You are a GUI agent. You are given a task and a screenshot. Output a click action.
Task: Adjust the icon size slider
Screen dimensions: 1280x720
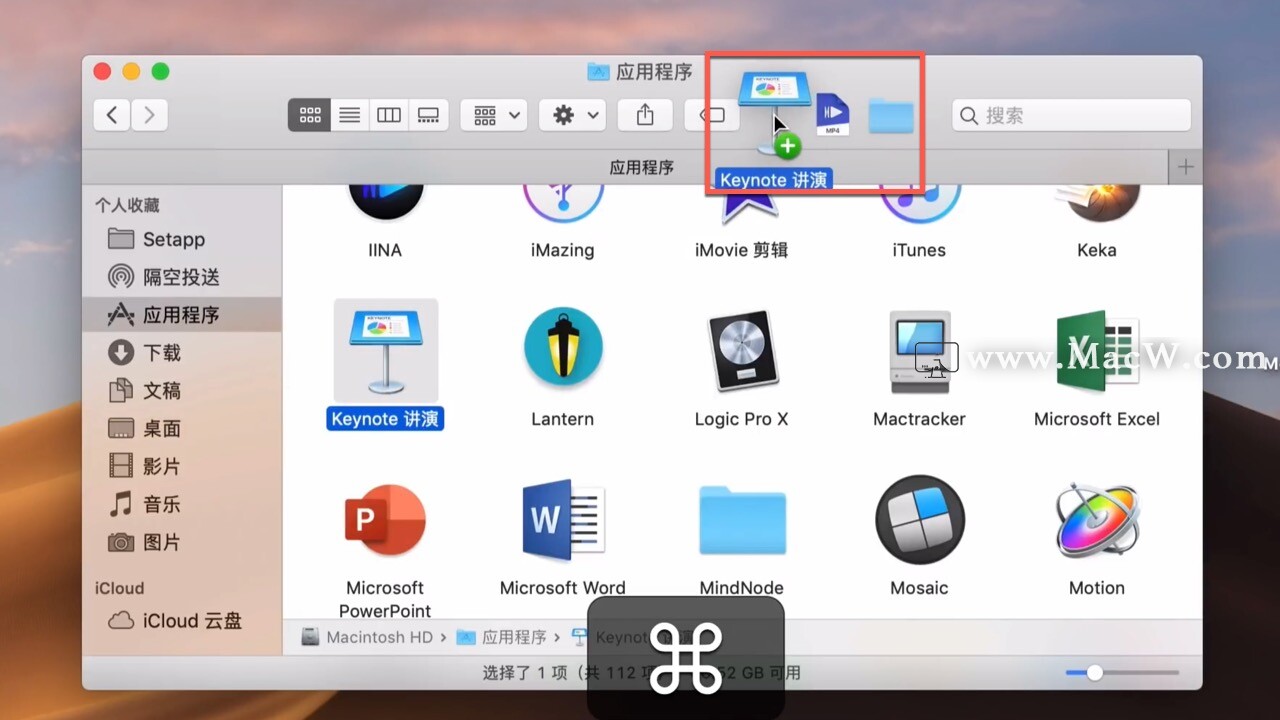[x=1122, y=673]
